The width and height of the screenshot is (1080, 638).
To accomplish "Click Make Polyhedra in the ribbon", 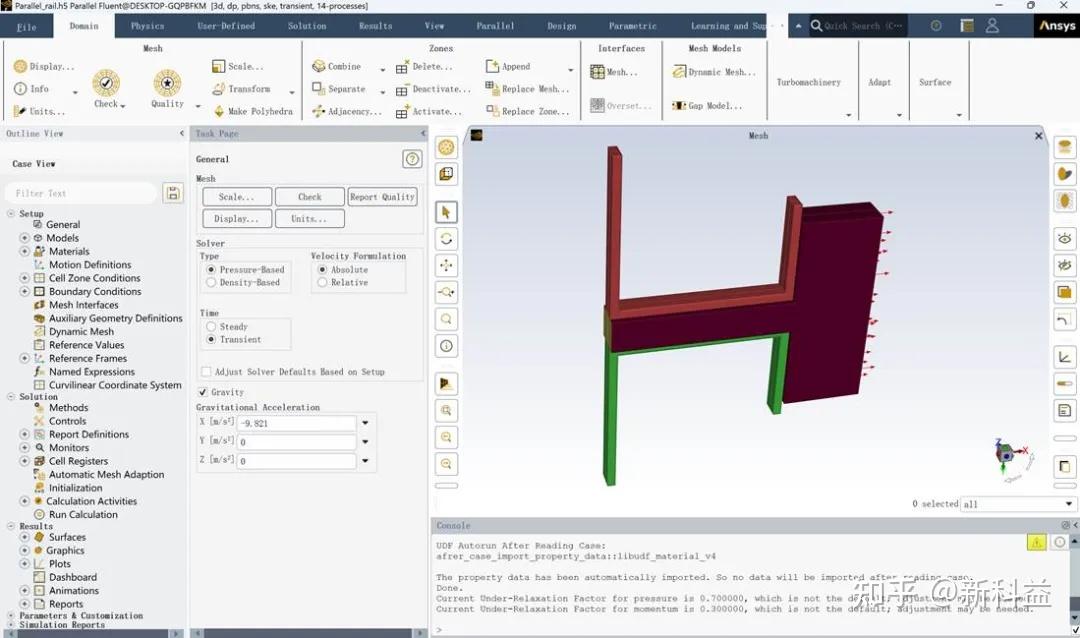I will click(x=253, y=111).
